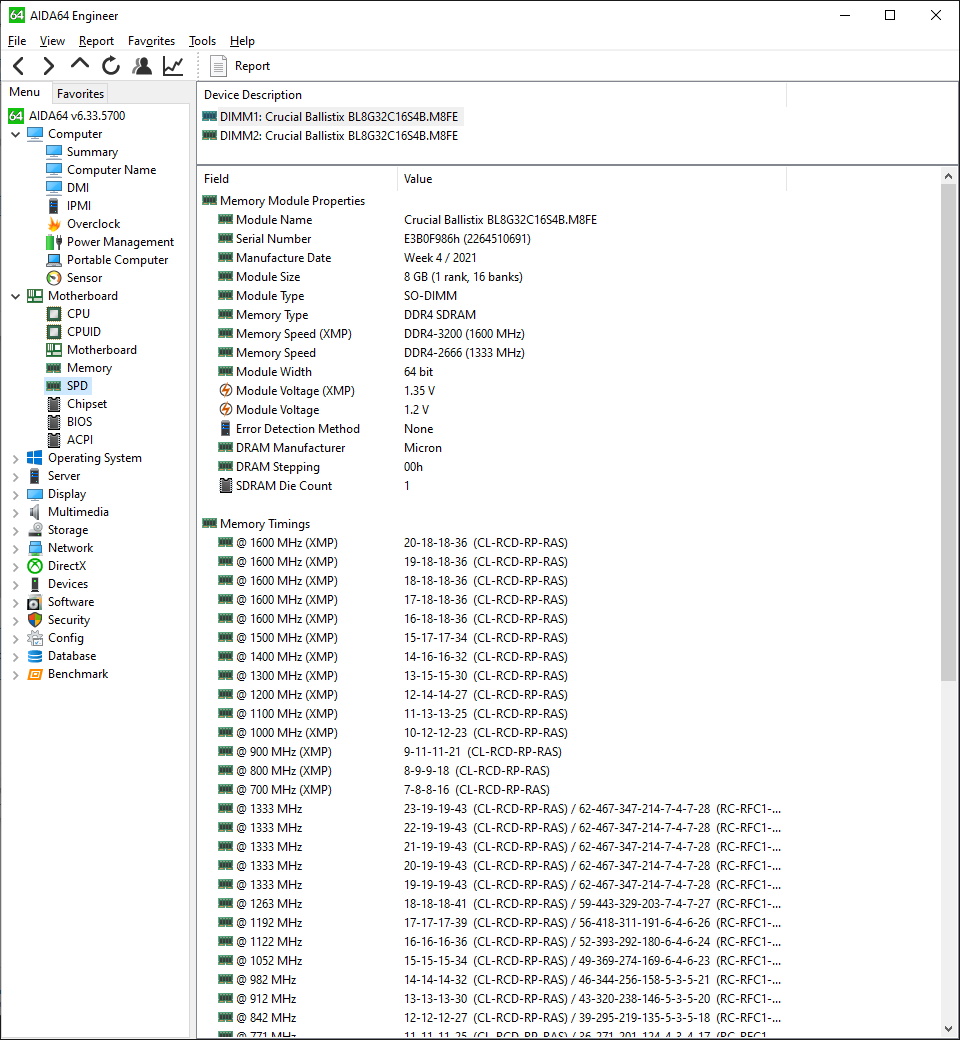Image resolution: width=960 pixels, height=1040 pixels.
Task: Click the Chipset icon in tree
Action: click(54, 404)
